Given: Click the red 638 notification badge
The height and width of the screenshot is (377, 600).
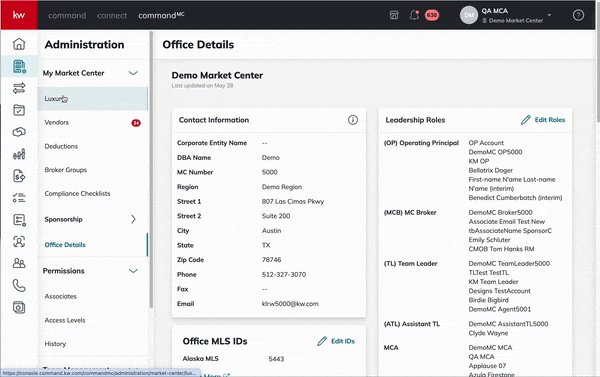Looking at the screenshot, I should [432, 15].
